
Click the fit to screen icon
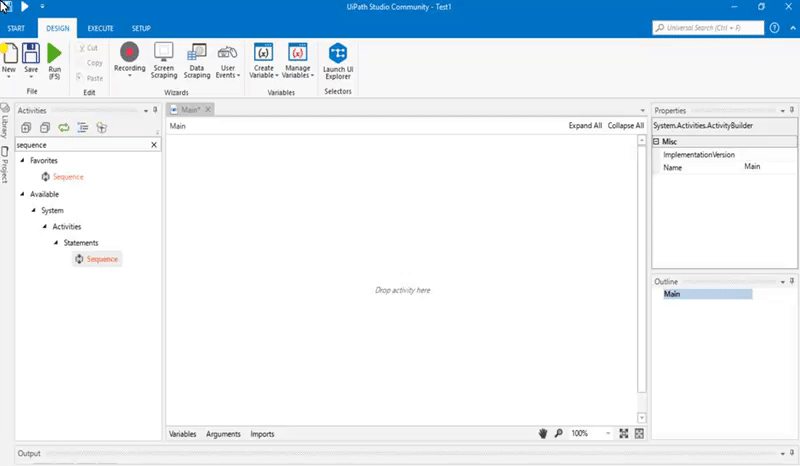(x=623, y=433)
